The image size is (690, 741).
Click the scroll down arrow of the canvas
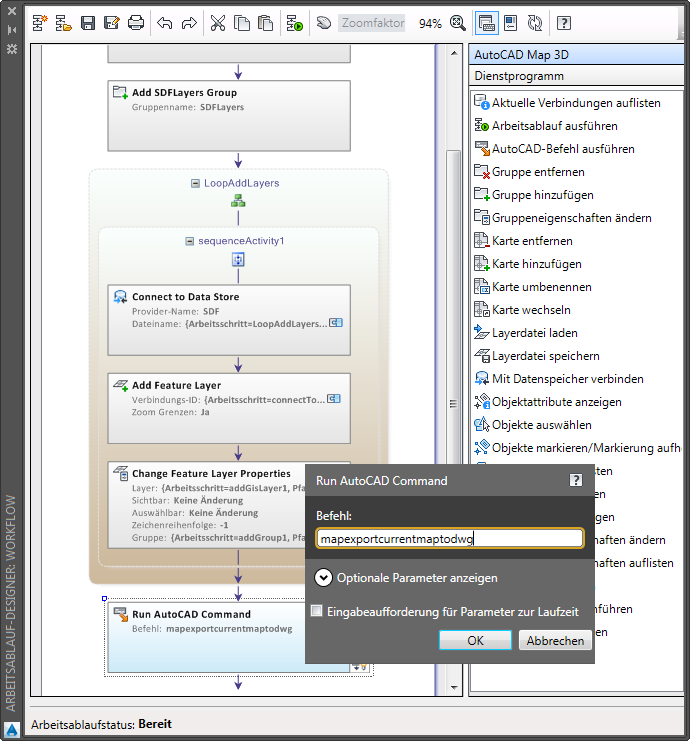click(x=454, y=688)
